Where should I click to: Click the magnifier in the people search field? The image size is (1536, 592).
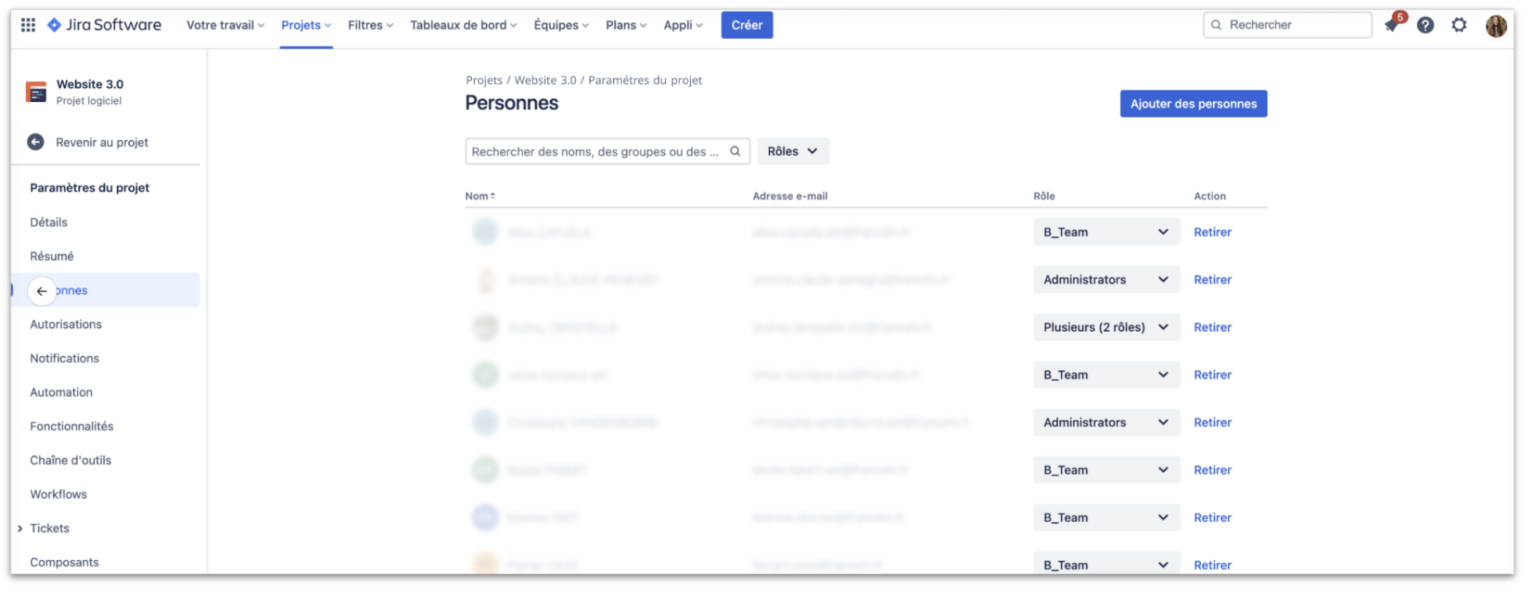[735, 151]
